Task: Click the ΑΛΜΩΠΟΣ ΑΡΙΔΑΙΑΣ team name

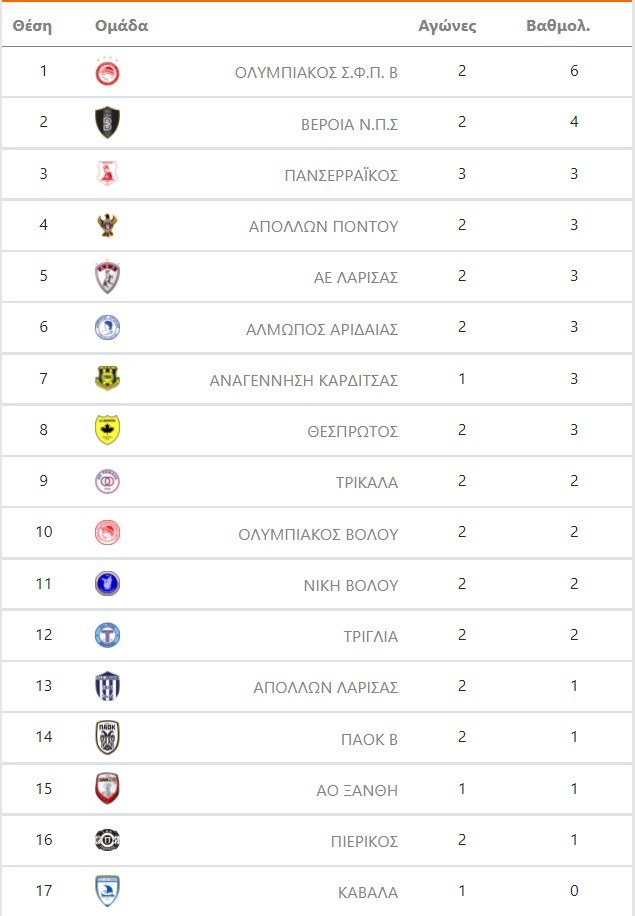Action: [322, 328]
